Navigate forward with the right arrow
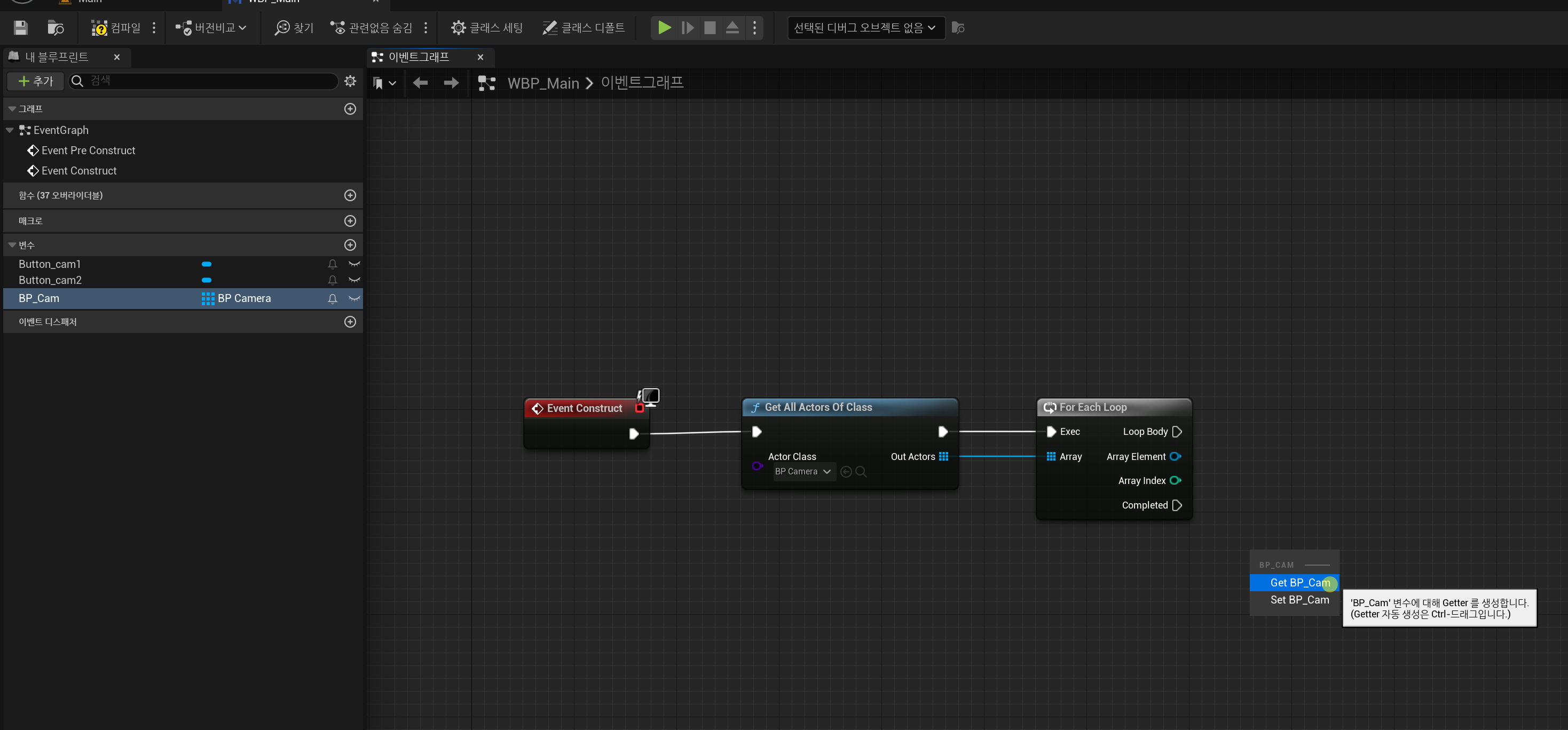The image size is (1568, 730). pos(451,83)
